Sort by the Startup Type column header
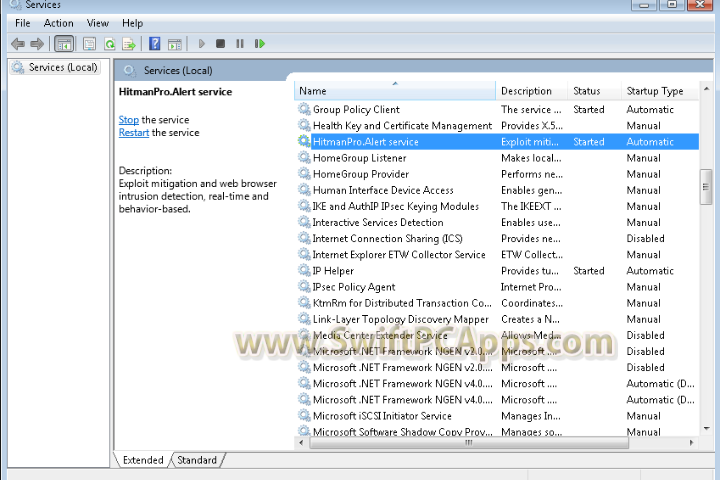Viewport: 720px width, 480px height. click(x=660, y=91)
